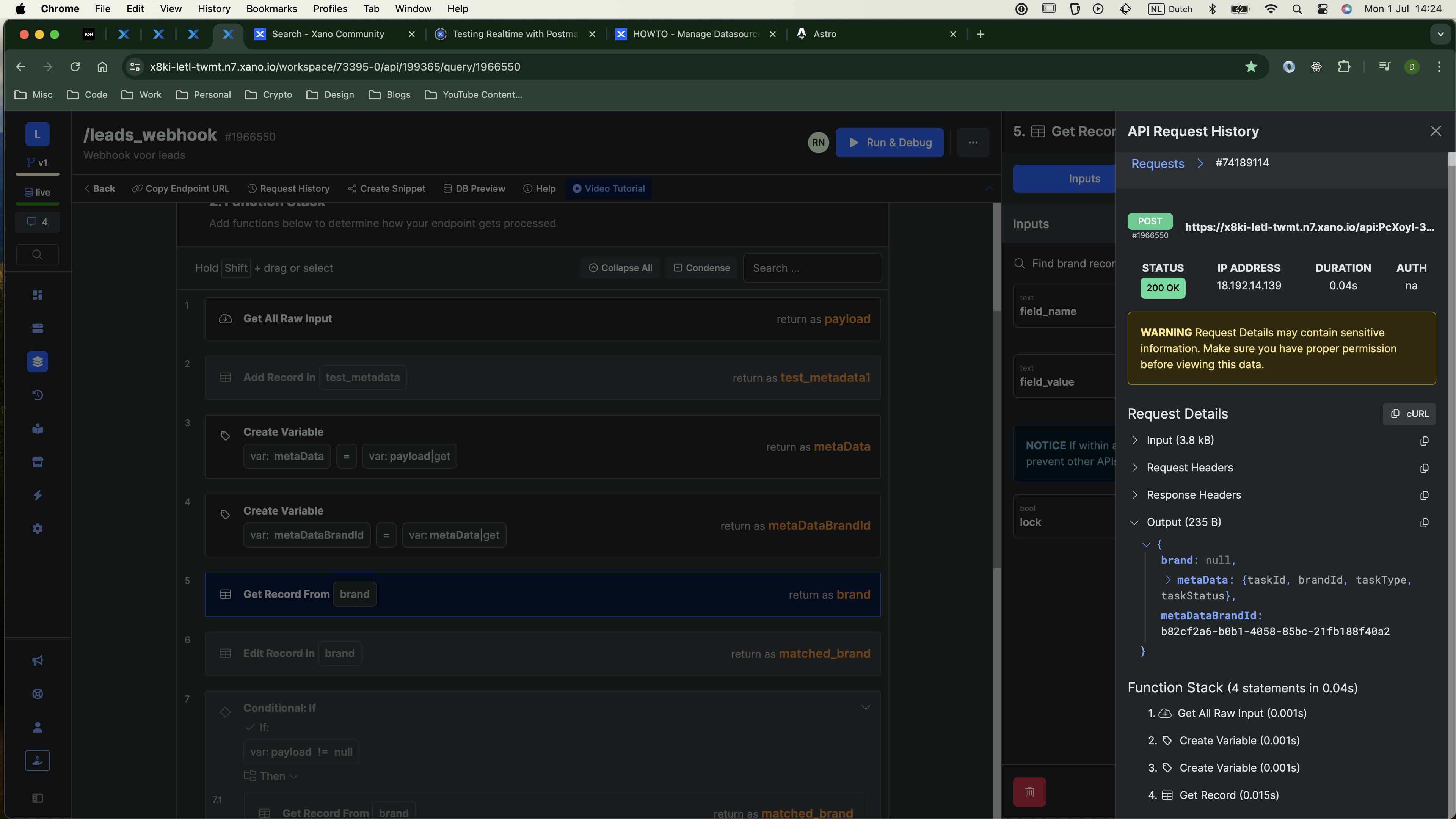The width and height of the screenshot is (1456, 819).
Task: Collapse the Conditional: If block chevron
Action: pyautogui.click(x=865, y=708)
